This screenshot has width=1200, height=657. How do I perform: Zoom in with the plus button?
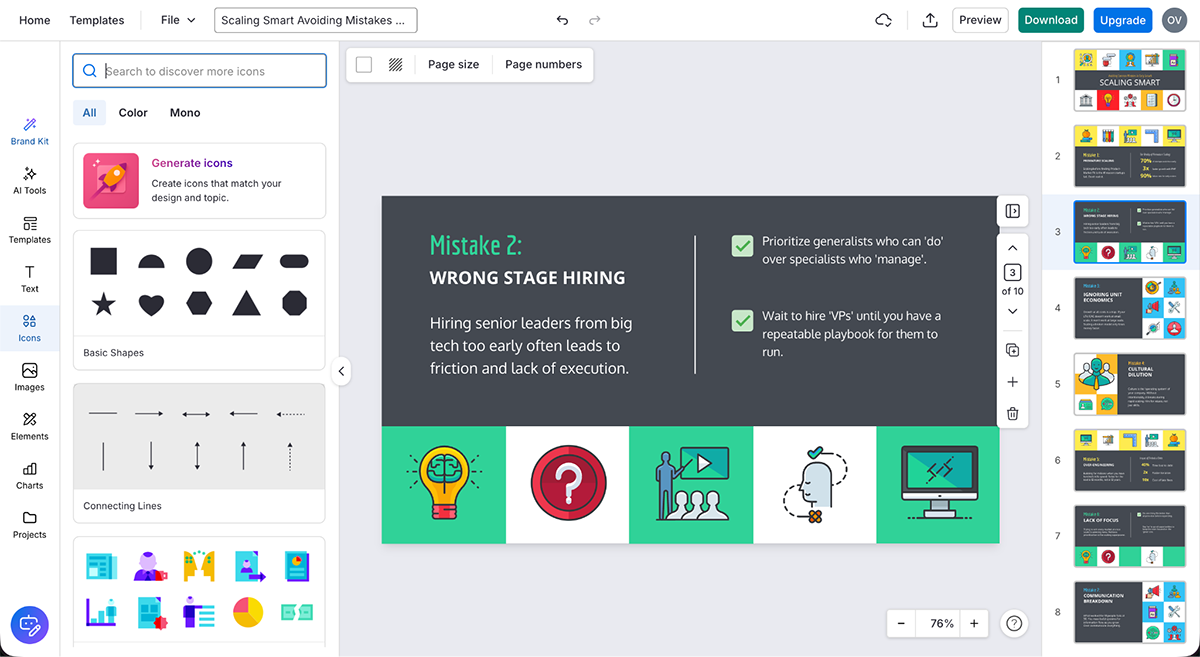point(973,623)
